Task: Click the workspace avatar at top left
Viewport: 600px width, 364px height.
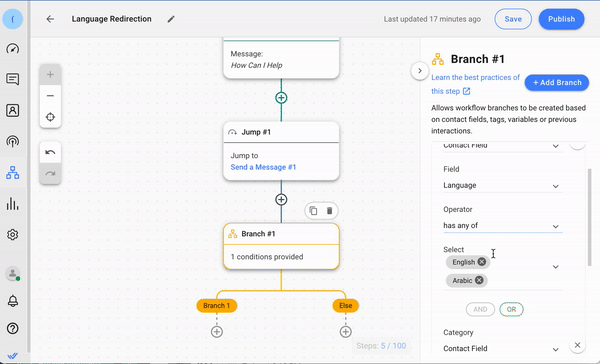Action: click(13, 19)
